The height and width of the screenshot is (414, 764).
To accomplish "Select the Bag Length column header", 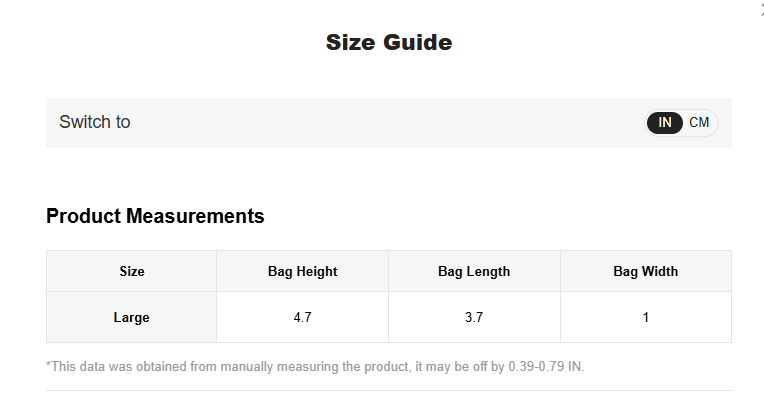I will coord(474,271).
